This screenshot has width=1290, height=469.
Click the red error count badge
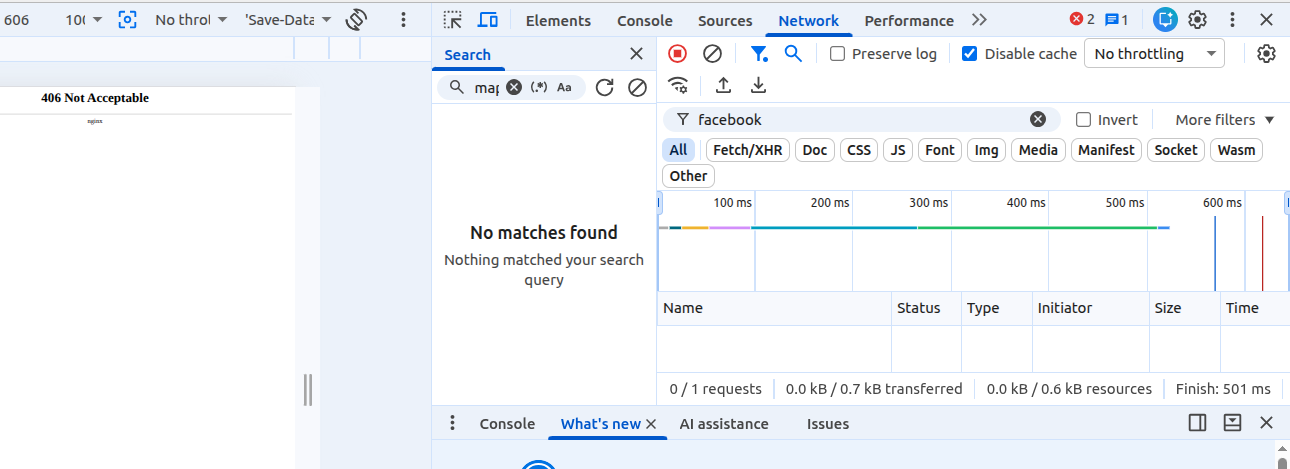[1082, 19]
